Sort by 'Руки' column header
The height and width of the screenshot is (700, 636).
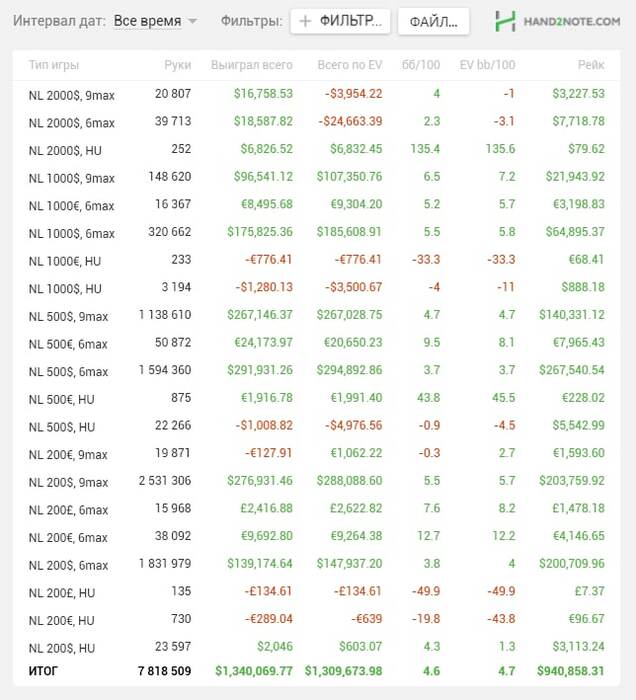[x=177, y=65]
